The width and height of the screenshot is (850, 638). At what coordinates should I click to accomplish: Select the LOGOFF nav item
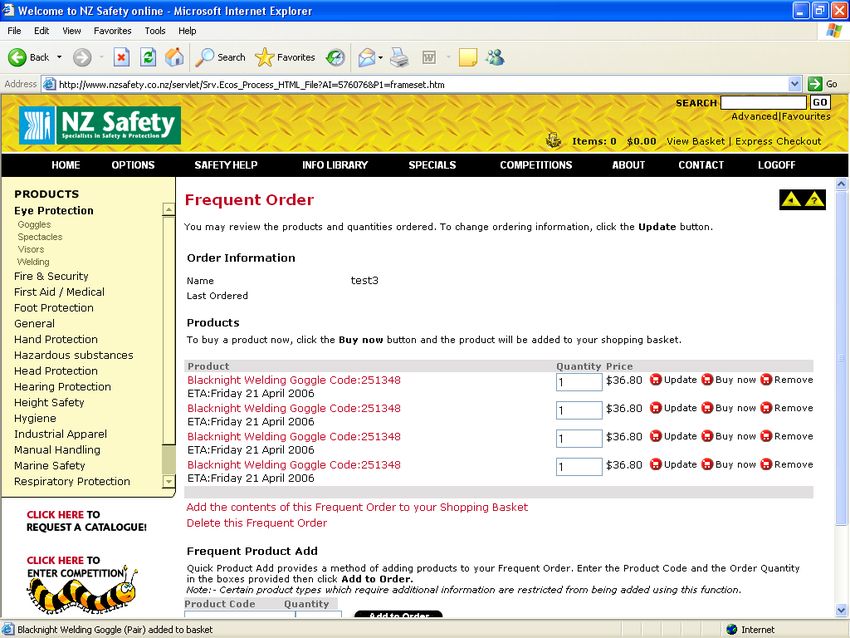point(776,165)
